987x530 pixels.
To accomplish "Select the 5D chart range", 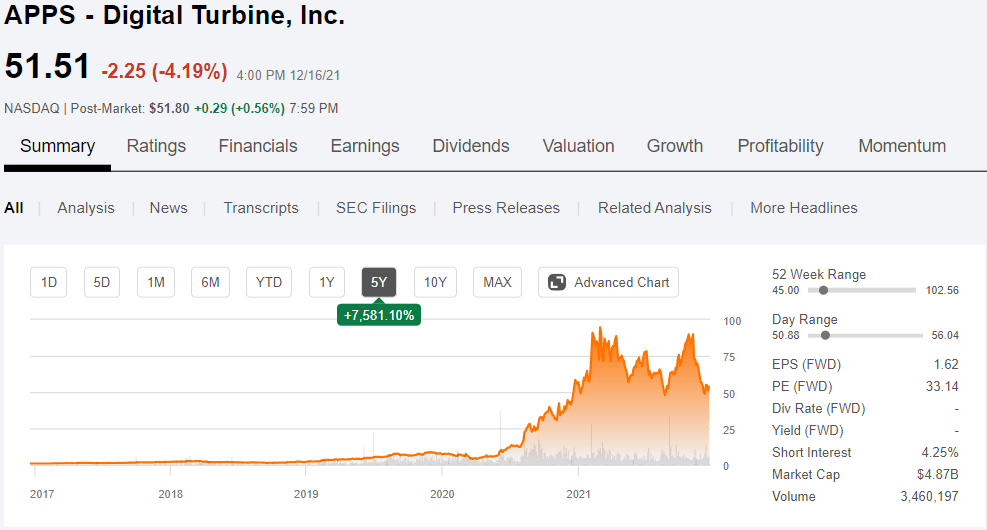I will 102,282.
